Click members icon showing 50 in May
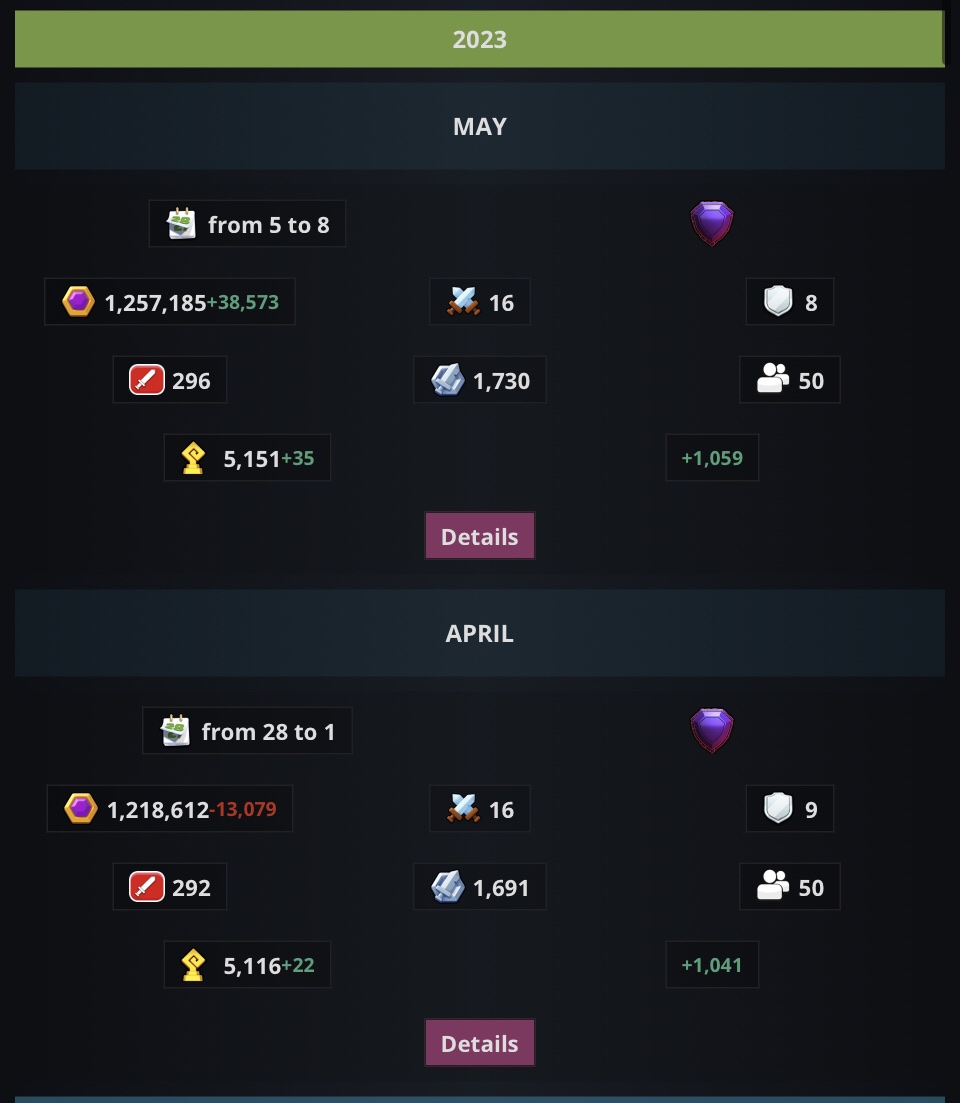Image resolution: width=960 pixels, height=1103 pixels. (x=773, y=378)
